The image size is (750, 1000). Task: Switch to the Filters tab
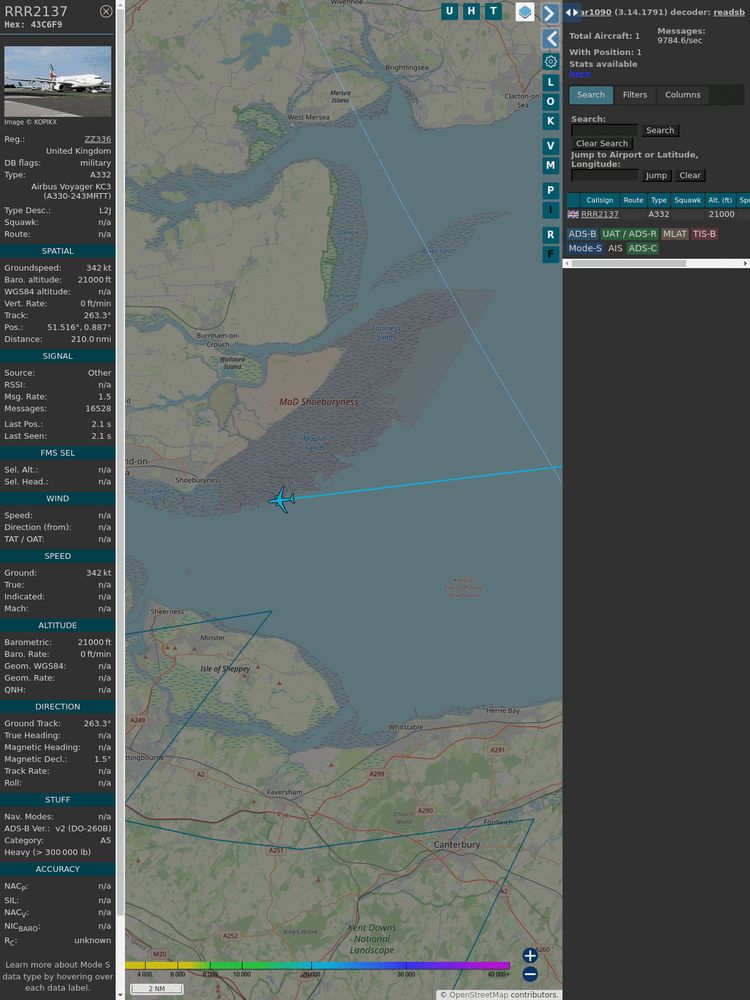click(635, 95)
